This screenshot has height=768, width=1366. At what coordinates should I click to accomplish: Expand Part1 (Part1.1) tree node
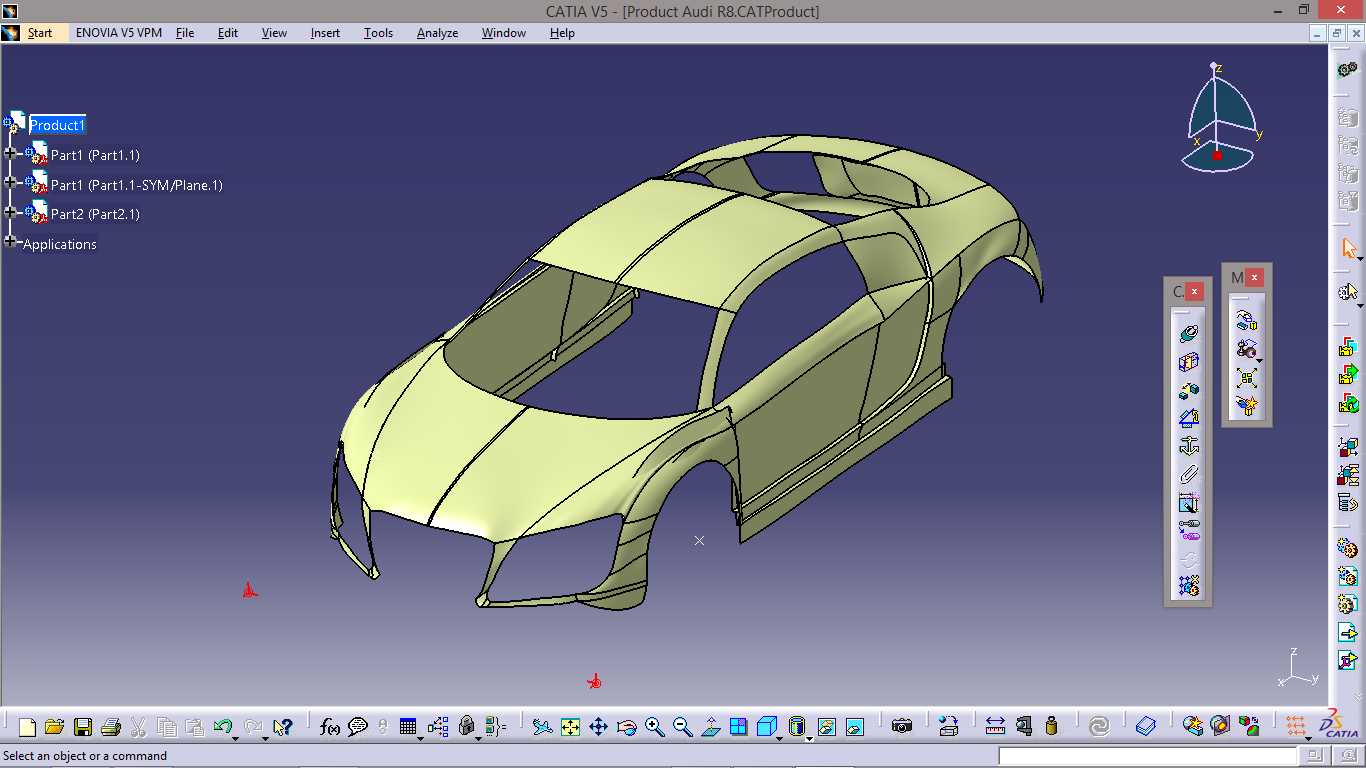(11, 154)
